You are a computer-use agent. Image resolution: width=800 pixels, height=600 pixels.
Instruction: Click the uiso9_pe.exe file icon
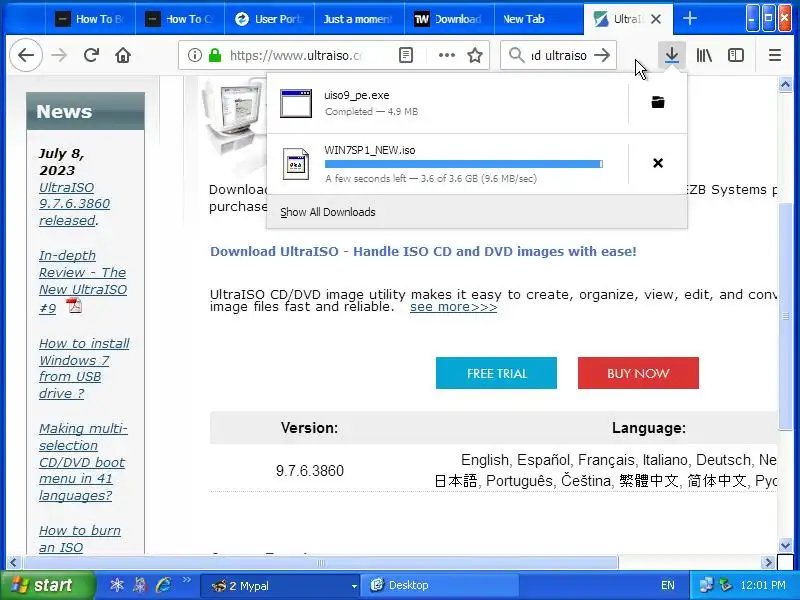pyautogui.click(x=296, y=104)
